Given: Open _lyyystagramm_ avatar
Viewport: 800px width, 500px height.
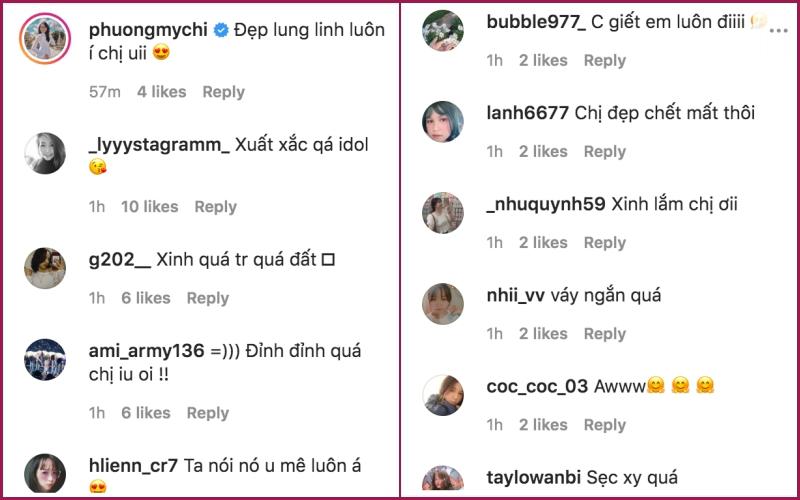Looking at the screenshot, I should point(45,154).
